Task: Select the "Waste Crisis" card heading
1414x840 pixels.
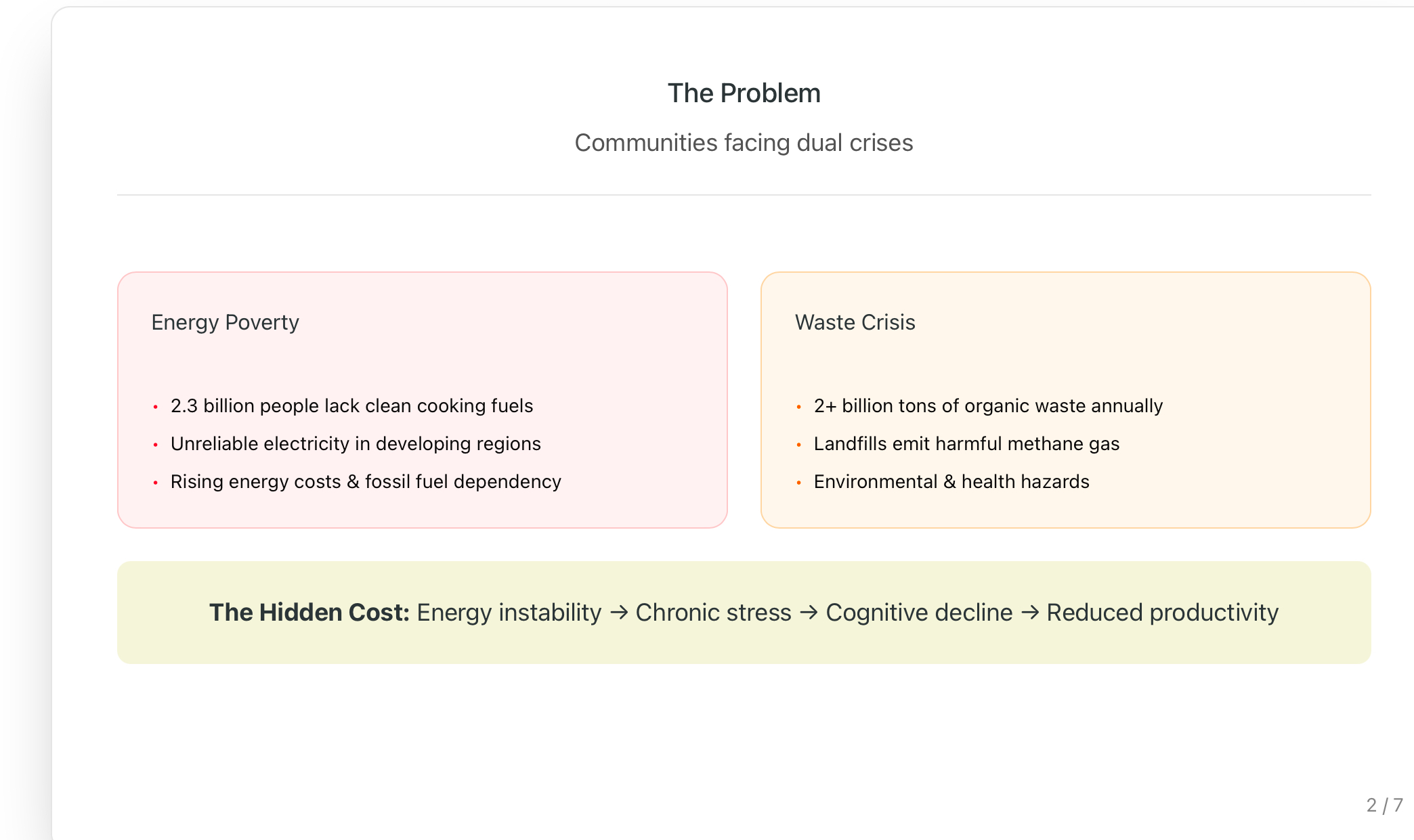Action: [x=855, y=322]
